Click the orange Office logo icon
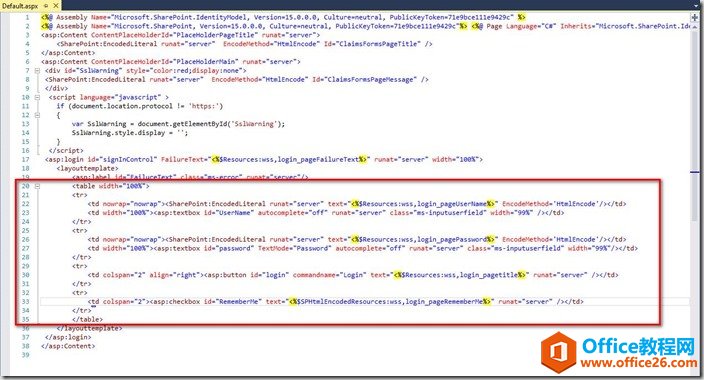The width and height of the screenshot is (704, 380). click(559, 353)
